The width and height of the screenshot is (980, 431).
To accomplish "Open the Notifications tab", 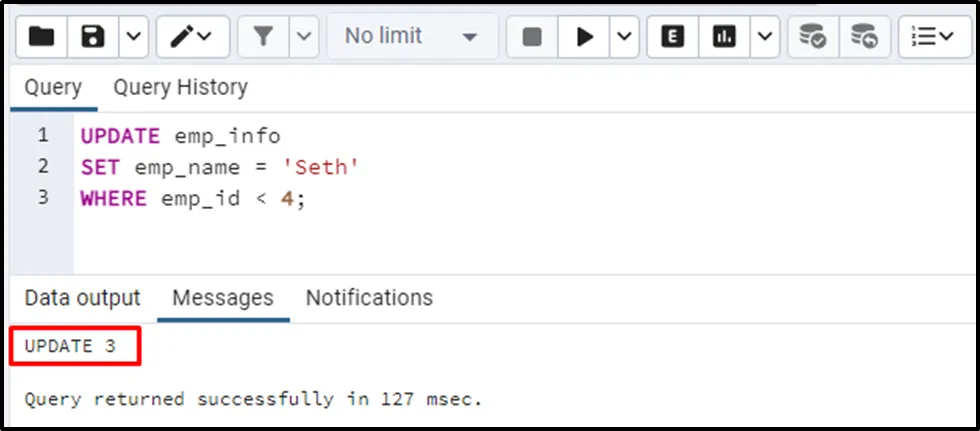I will click(369, 298).
